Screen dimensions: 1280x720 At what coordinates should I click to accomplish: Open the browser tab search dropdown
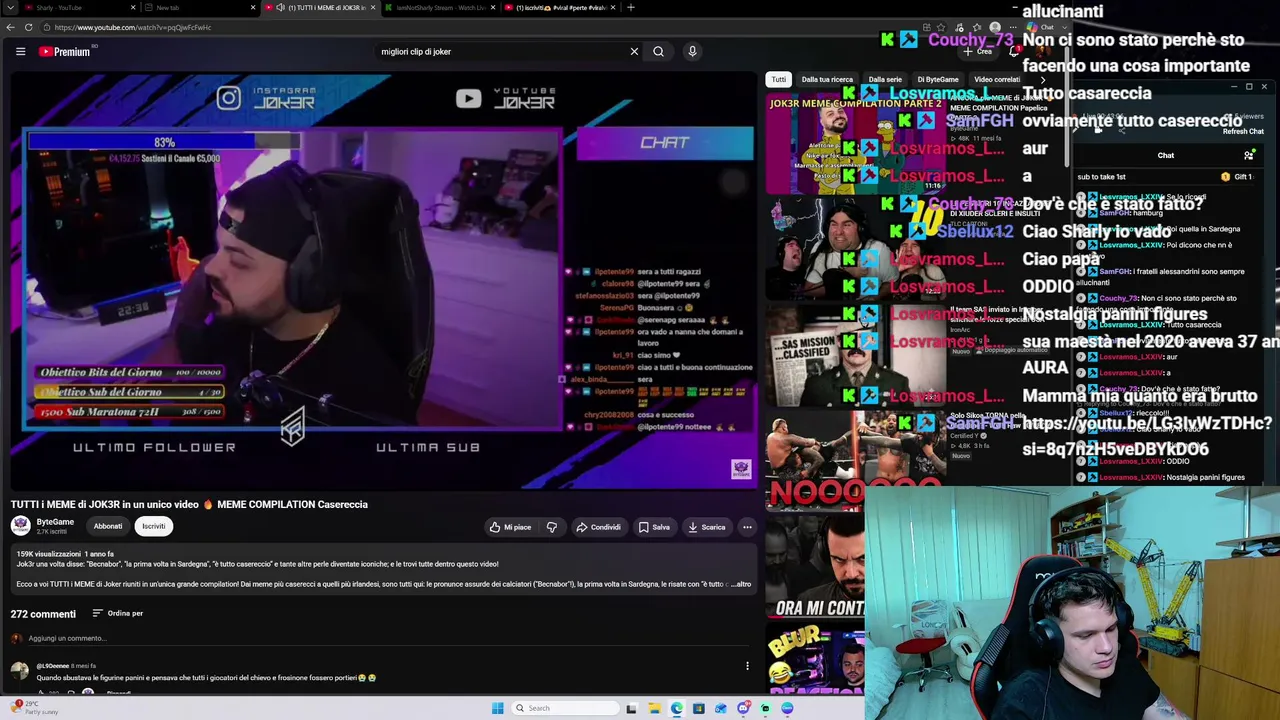click(11, 8)
